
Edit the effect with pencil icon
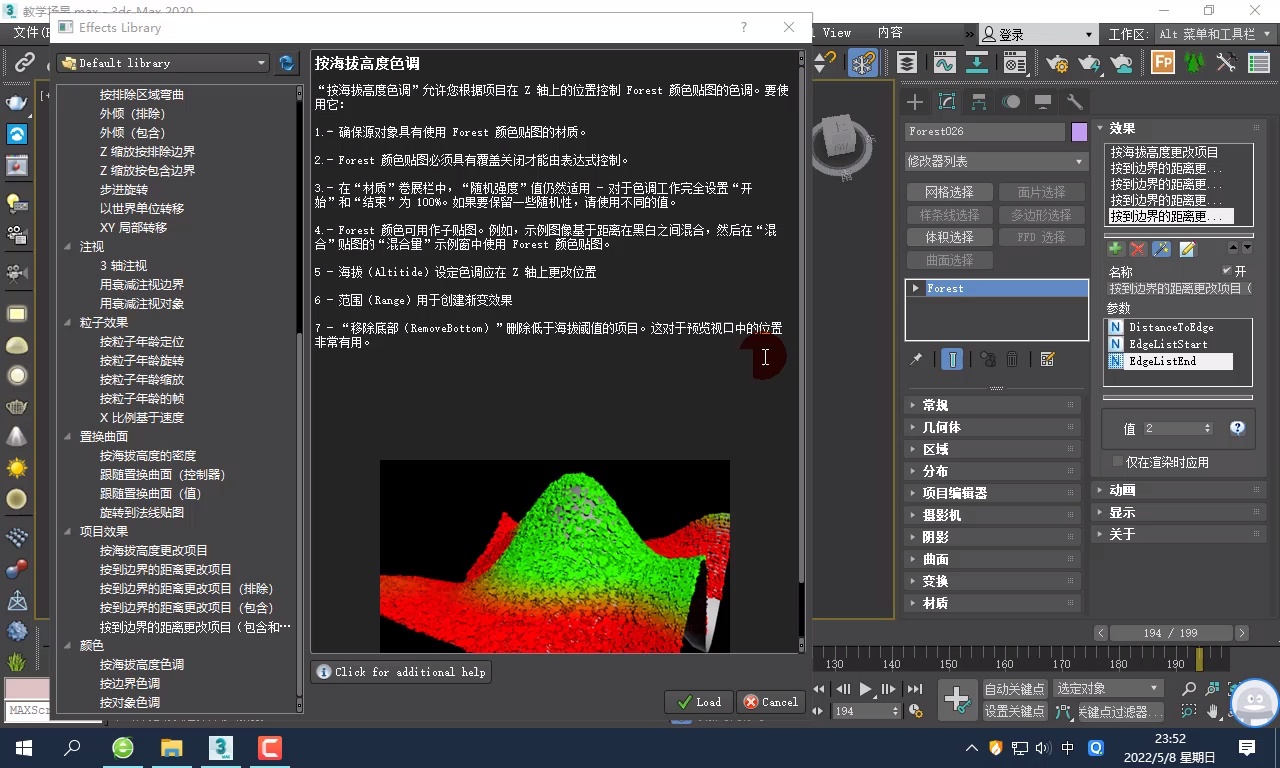coord(1188,249)
